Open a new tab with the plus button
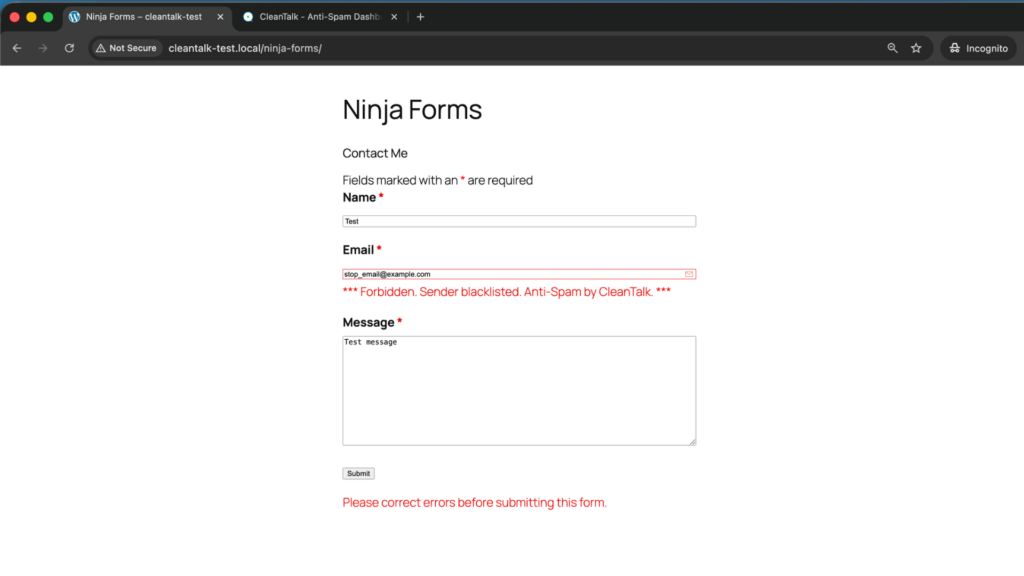The image size is (1024, 576). coord(421,17)
